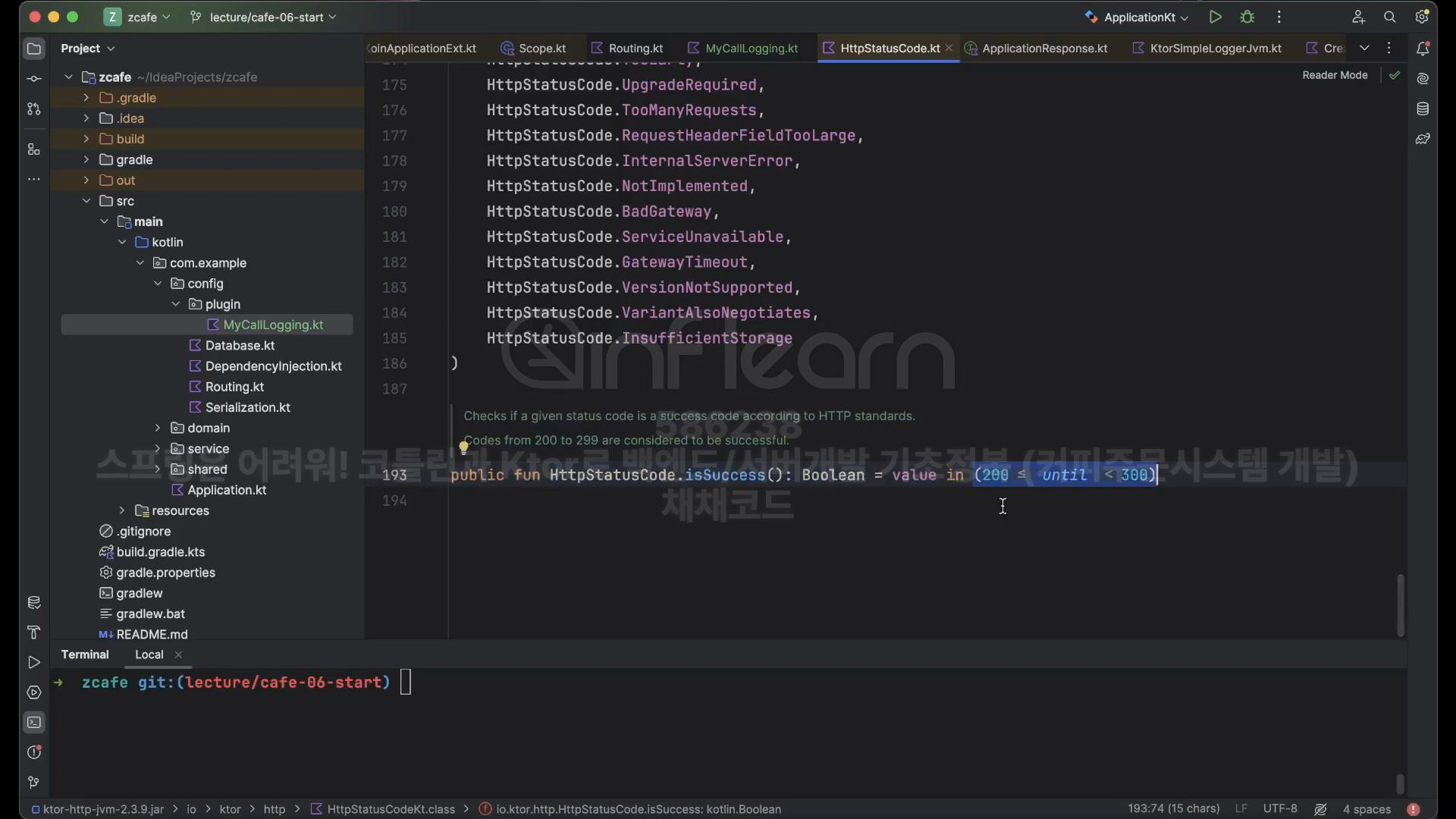Viewport: 1456px width, 819px height.
Task: Click the 4 spaces indent widget
Action: point(1367,809)
